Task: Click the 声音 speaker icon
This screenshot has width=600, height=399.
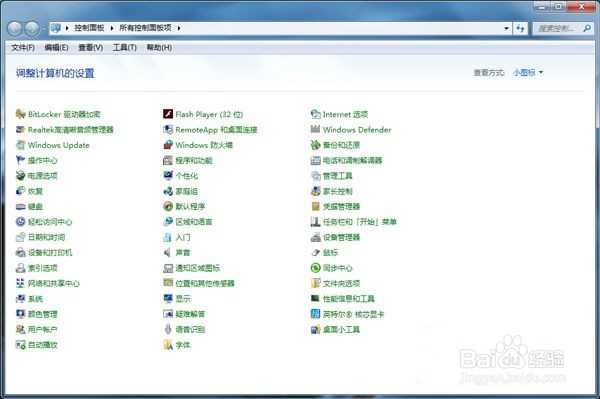Action: click(167, 252)
